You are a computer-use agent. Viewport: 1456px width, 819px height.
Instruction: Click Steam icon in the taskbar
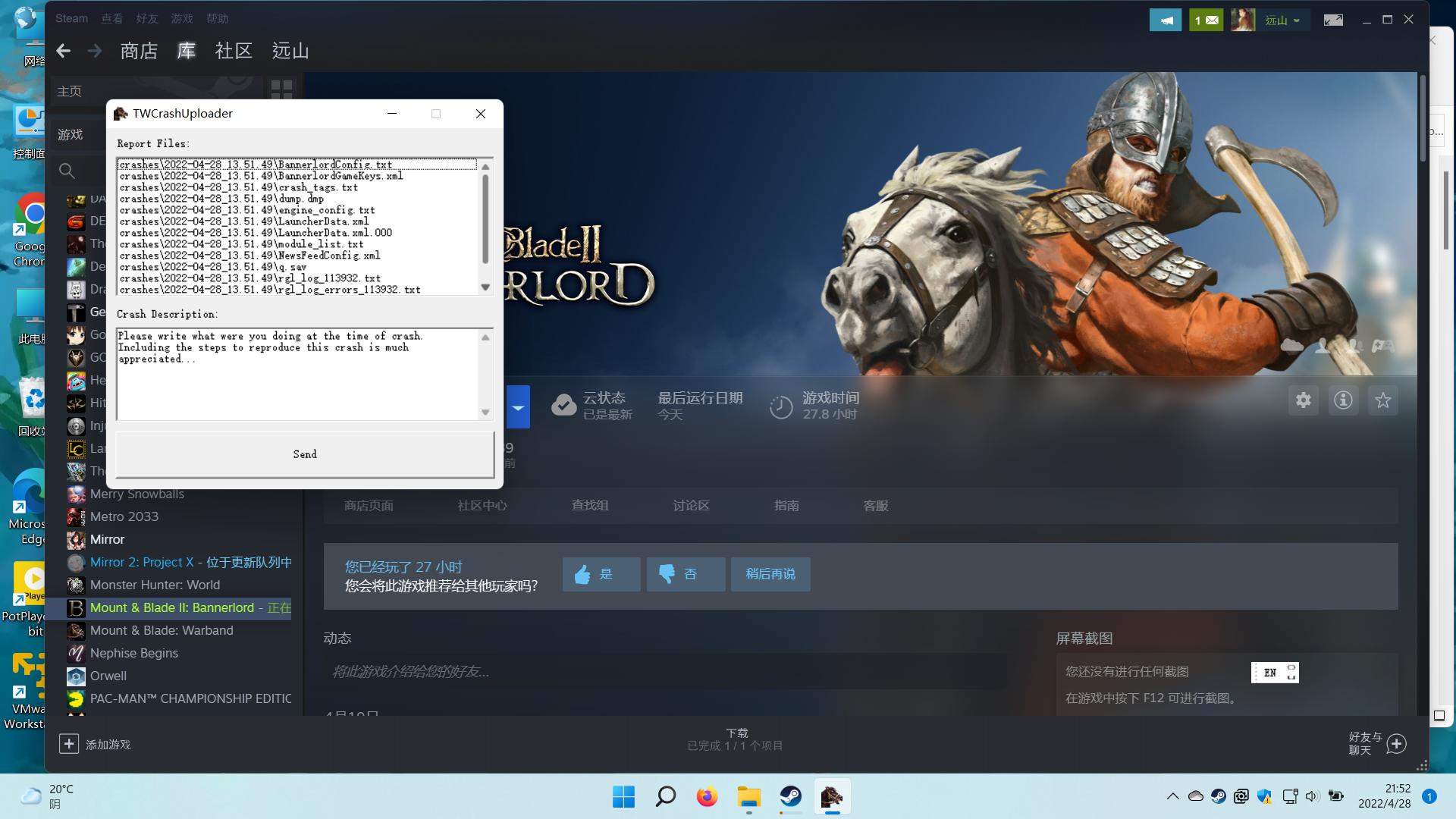click(x=791, y=797)
